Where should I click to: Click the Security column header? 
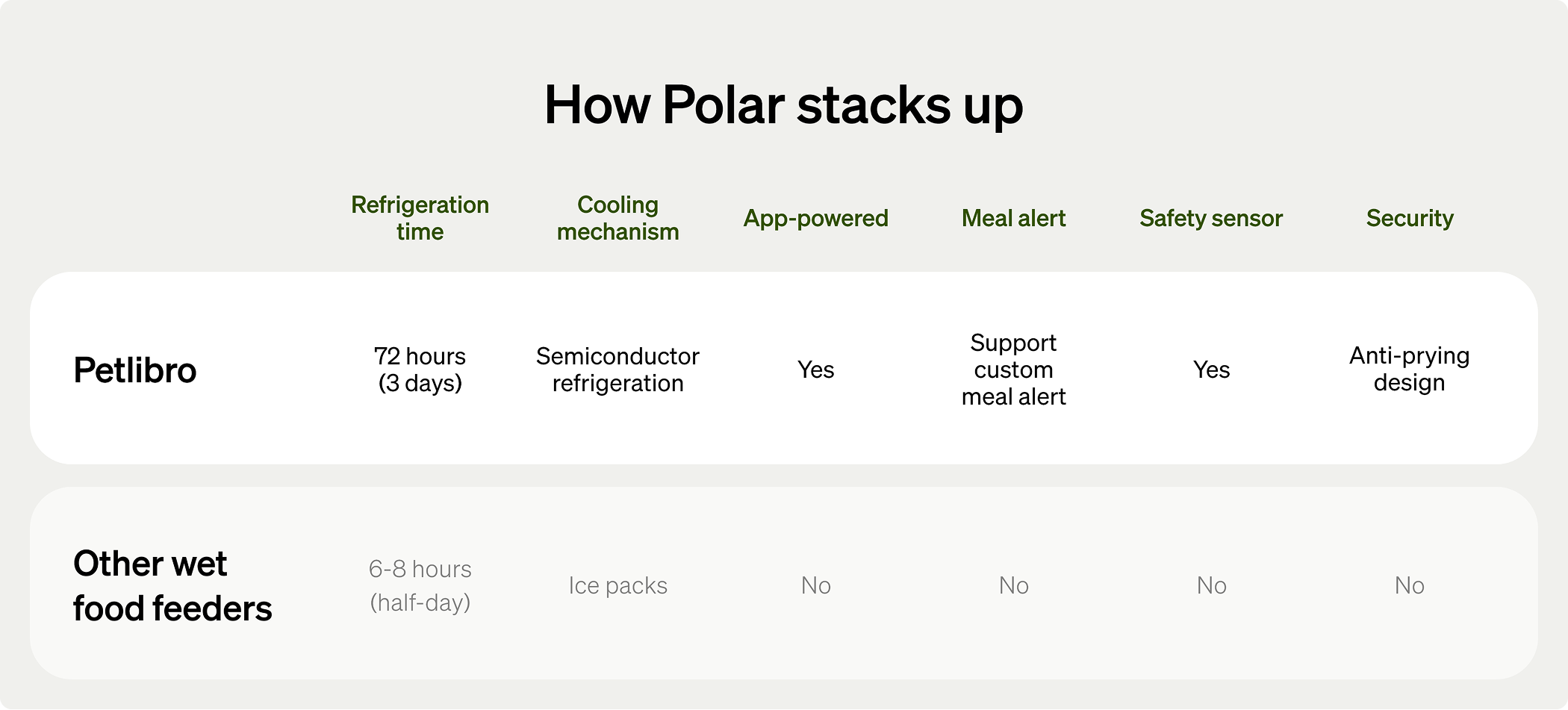click(x=1409, y=218)
